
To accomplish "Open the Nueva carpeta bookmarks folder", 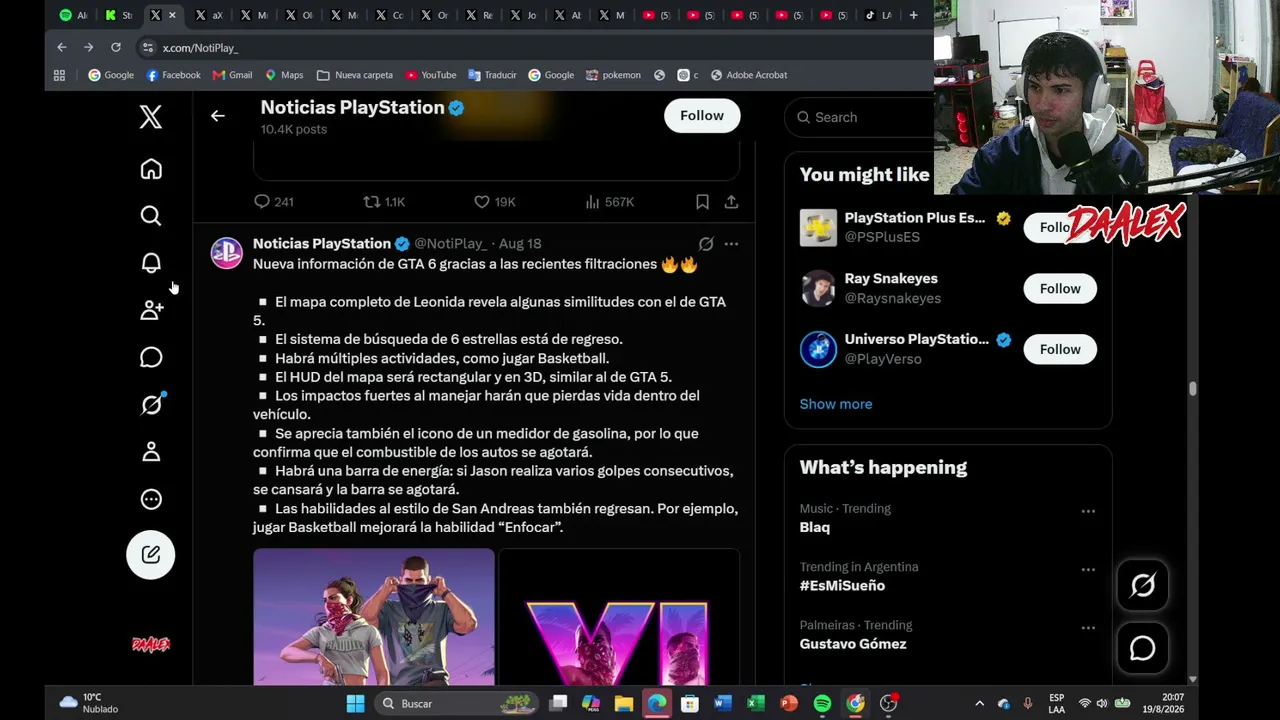I will coord(355,75).
